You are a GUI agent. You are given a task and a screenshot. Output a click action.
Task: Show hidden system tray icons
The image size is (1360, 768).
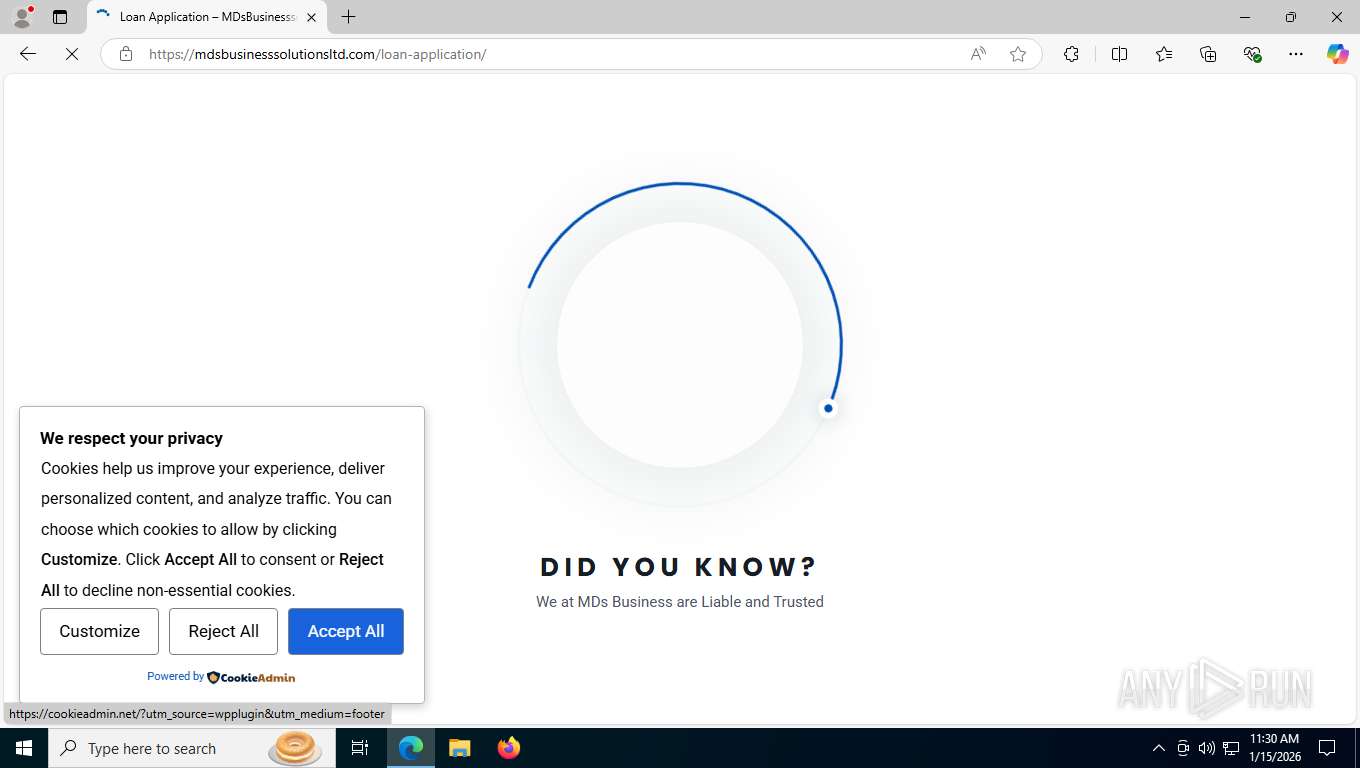pos(1159,748)
